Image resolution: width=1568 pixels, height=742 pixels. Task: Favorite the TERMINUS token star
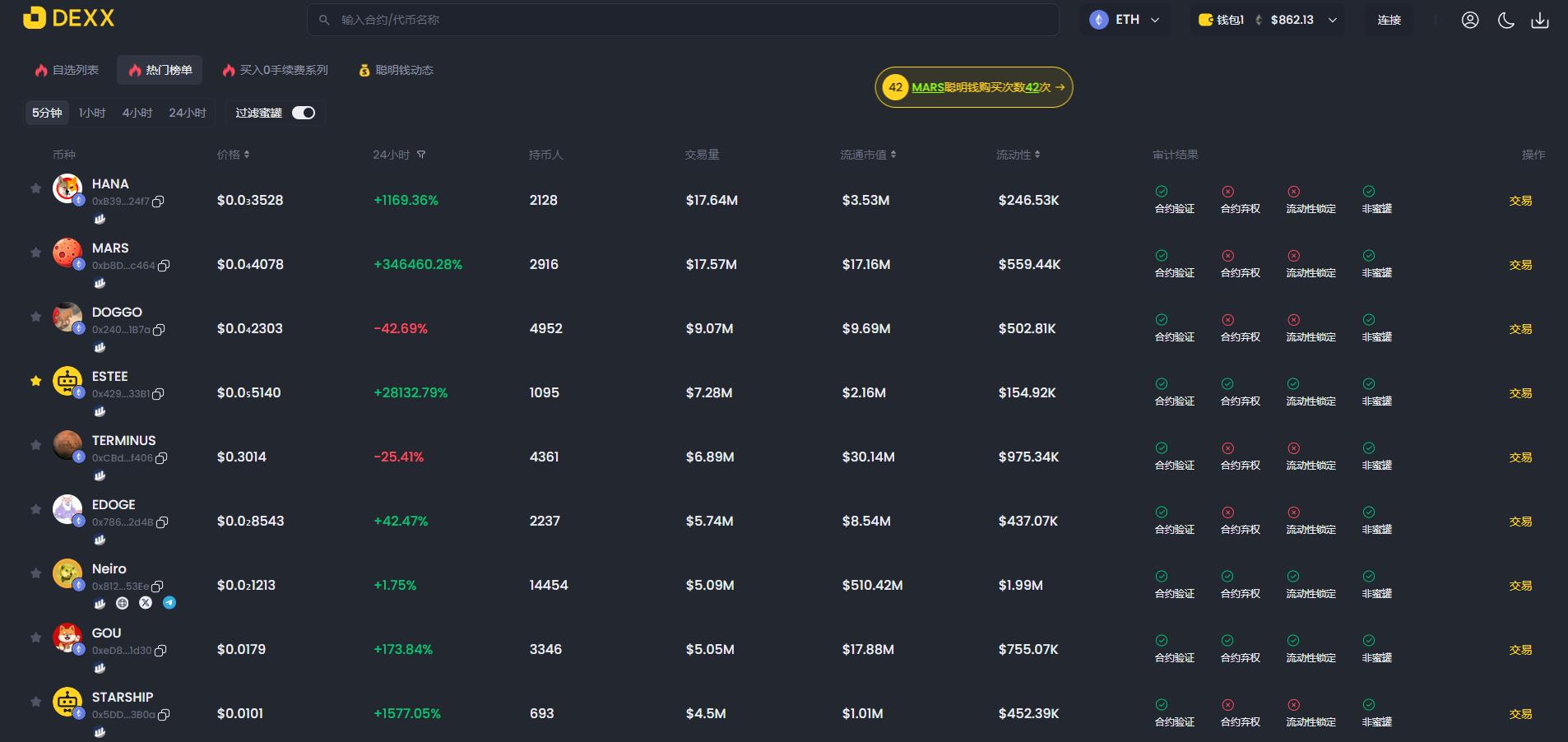coord(35,445)
